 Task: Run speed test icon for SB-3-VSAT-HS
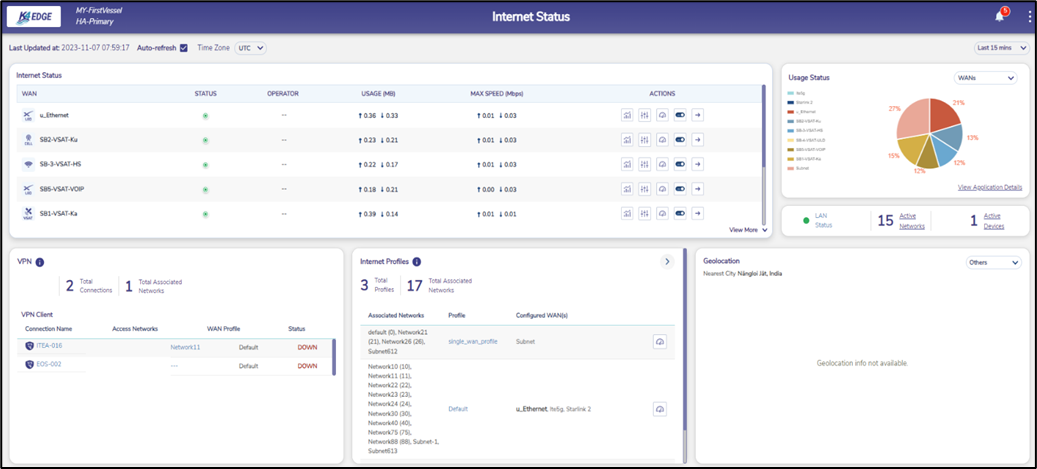[x=662, y=164]
